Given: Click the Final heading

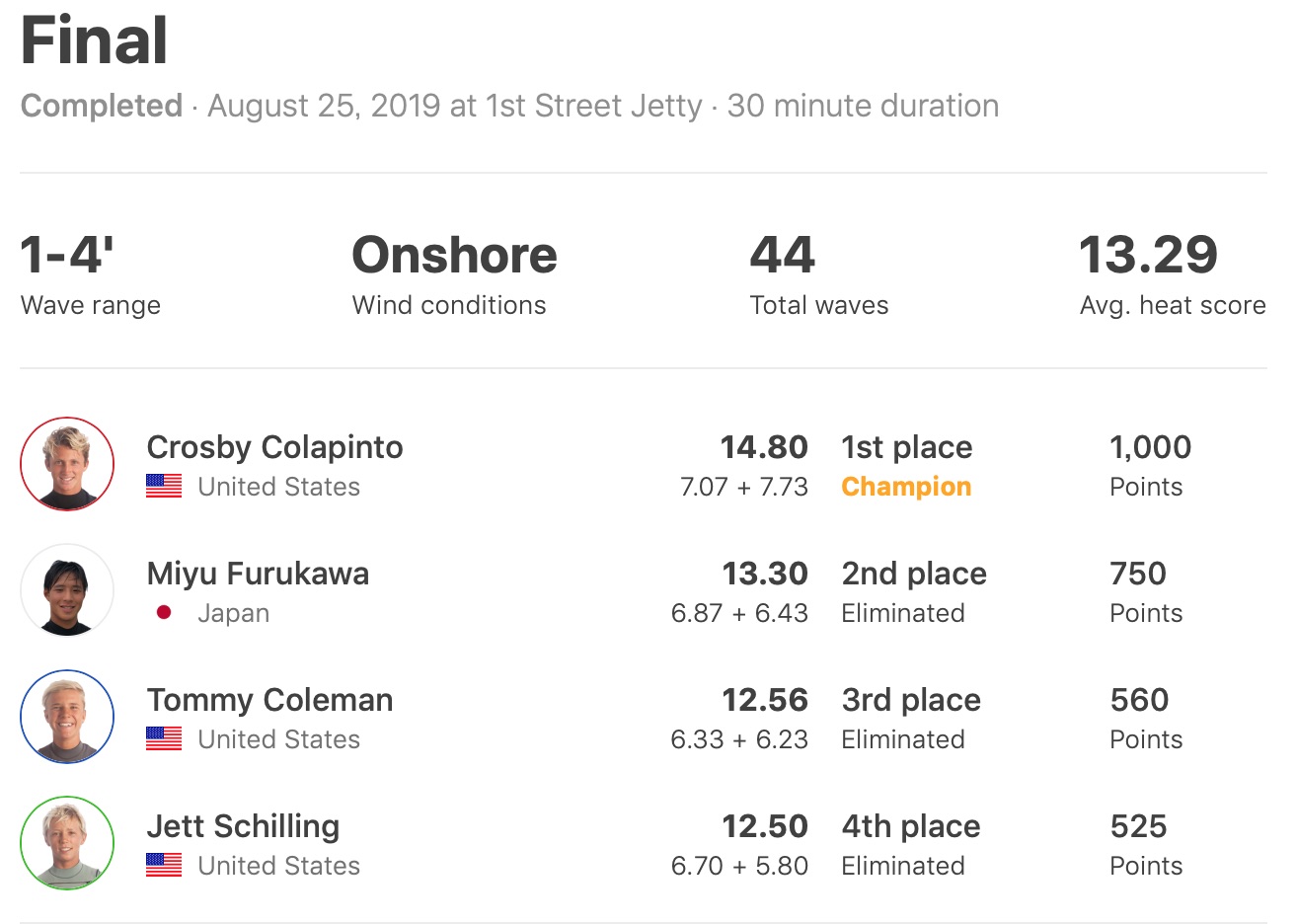Looking at the screenshot, I should [95, 41].
